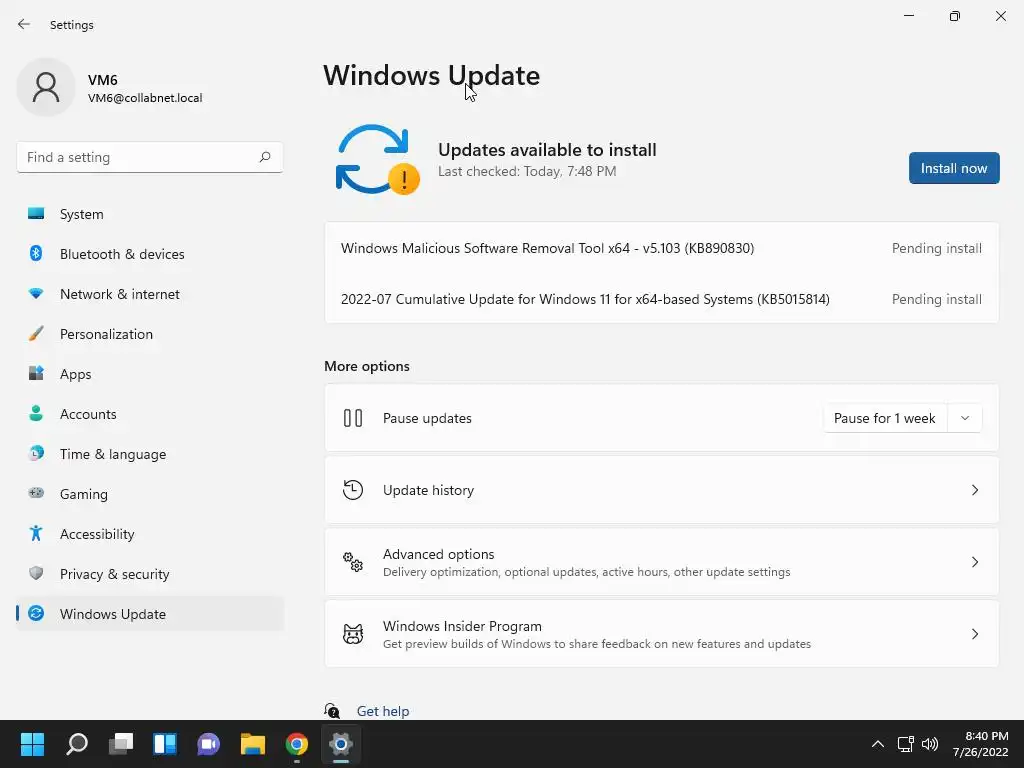Image resolution: width=1024 pixels, height=768 pixels.
Task: Open Time & language settings
Action: tap(150, 454)
